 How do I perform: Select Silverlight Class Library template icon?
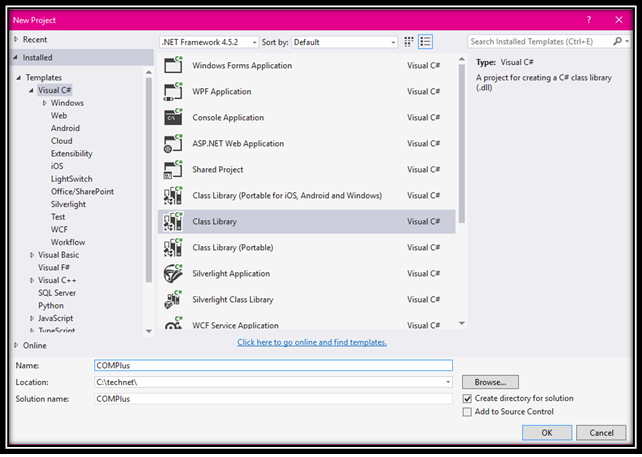[x=173, y=299]
